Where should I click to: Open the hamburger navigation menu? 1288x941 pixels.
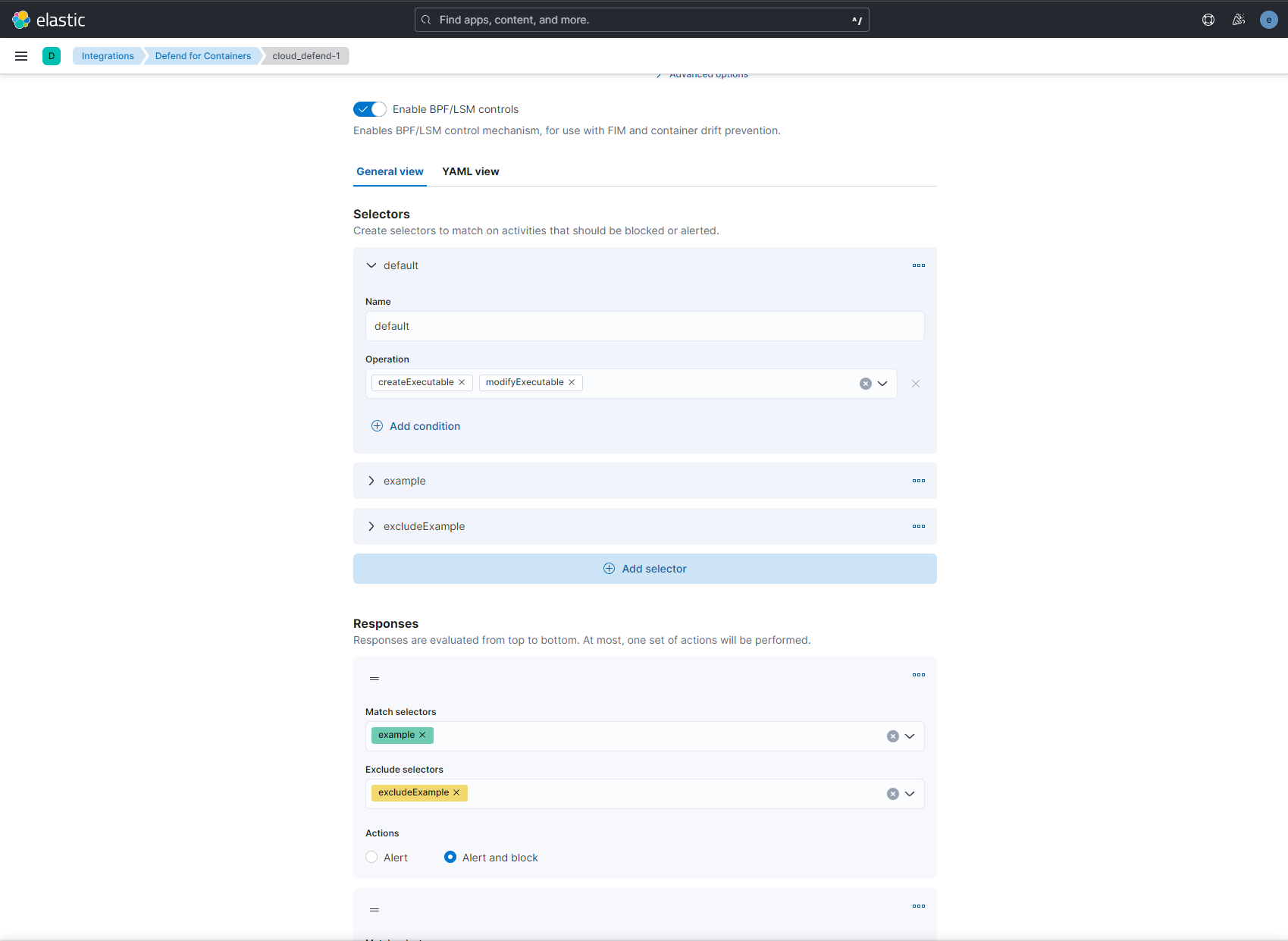pos(20,55)
